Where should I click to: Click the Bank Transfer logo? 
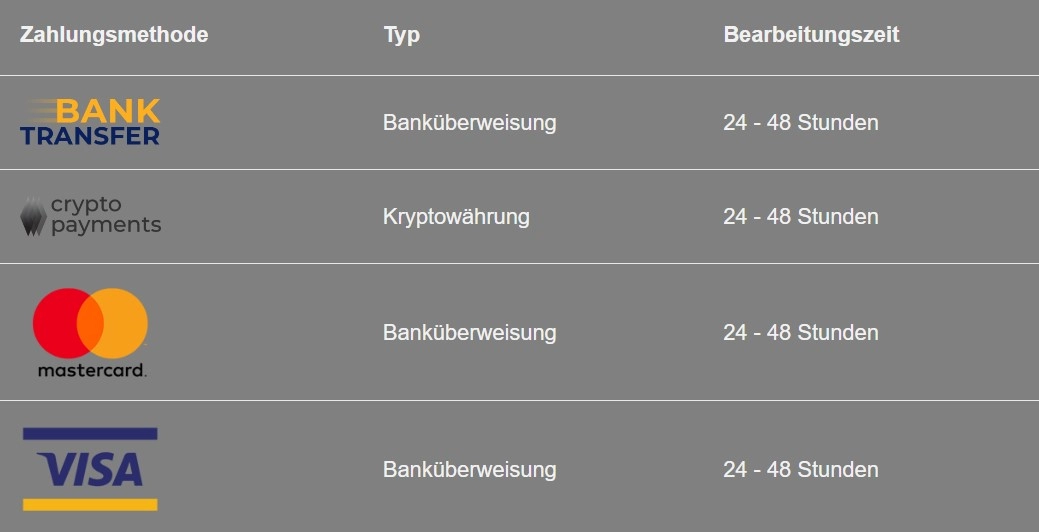pyautogui.click(x=90, y=122)
